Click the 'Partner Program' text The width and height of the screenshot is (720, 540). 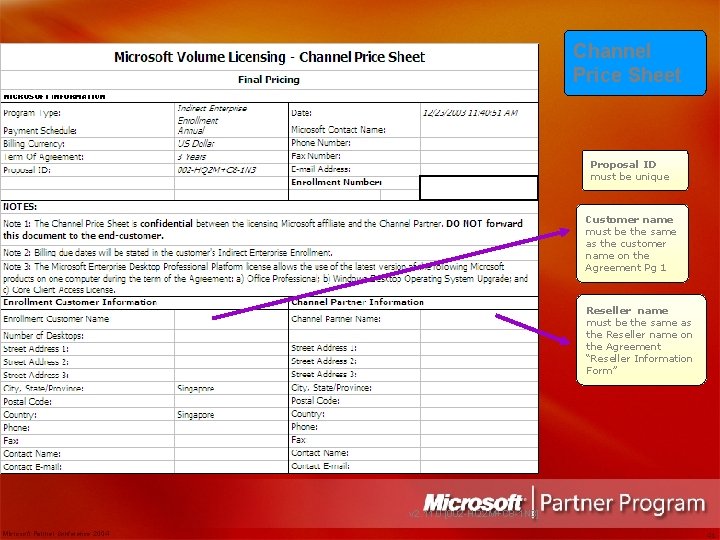coord(622,503)
